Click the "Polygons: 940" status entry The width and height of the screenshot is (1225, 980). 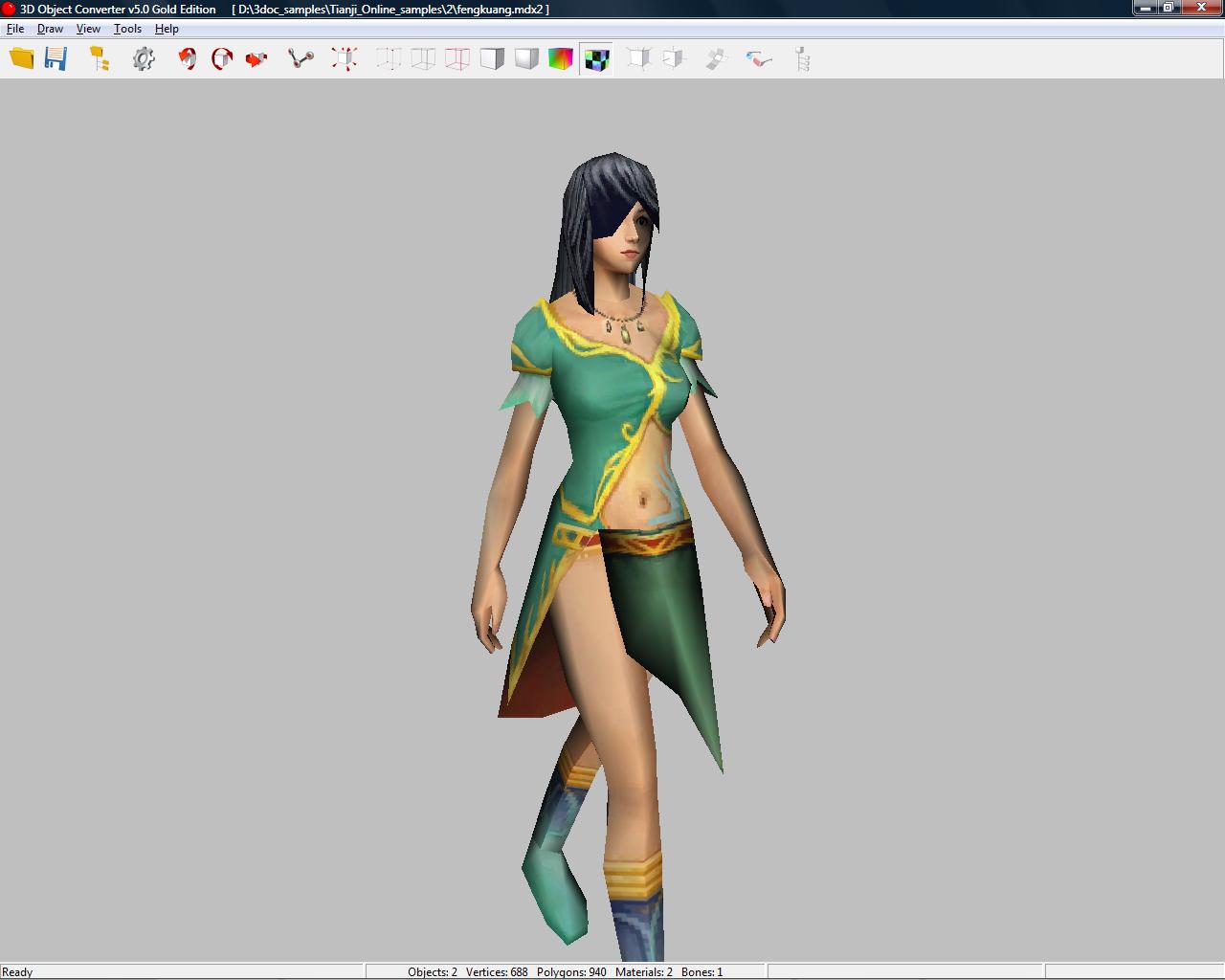[x=571, y=971]
